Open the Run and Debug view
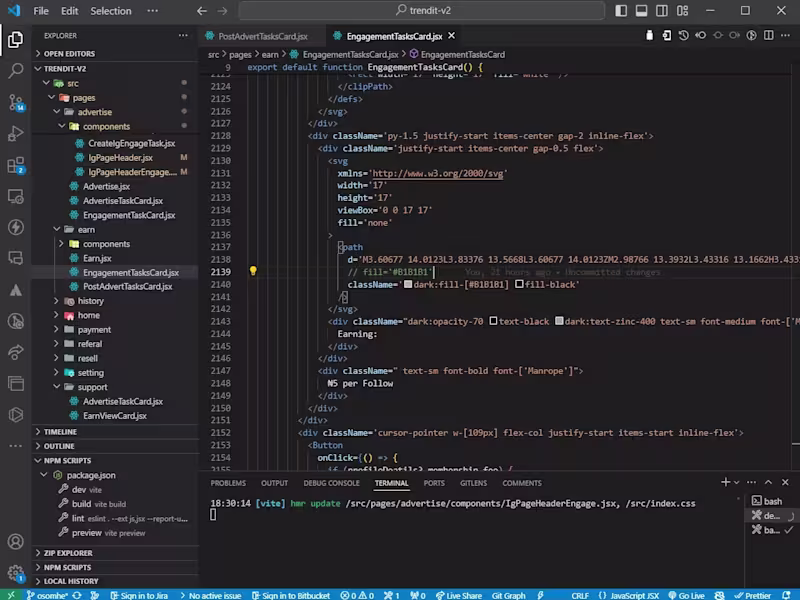The width and height of the screenshot is (800, 600). (x=15, y=133)
